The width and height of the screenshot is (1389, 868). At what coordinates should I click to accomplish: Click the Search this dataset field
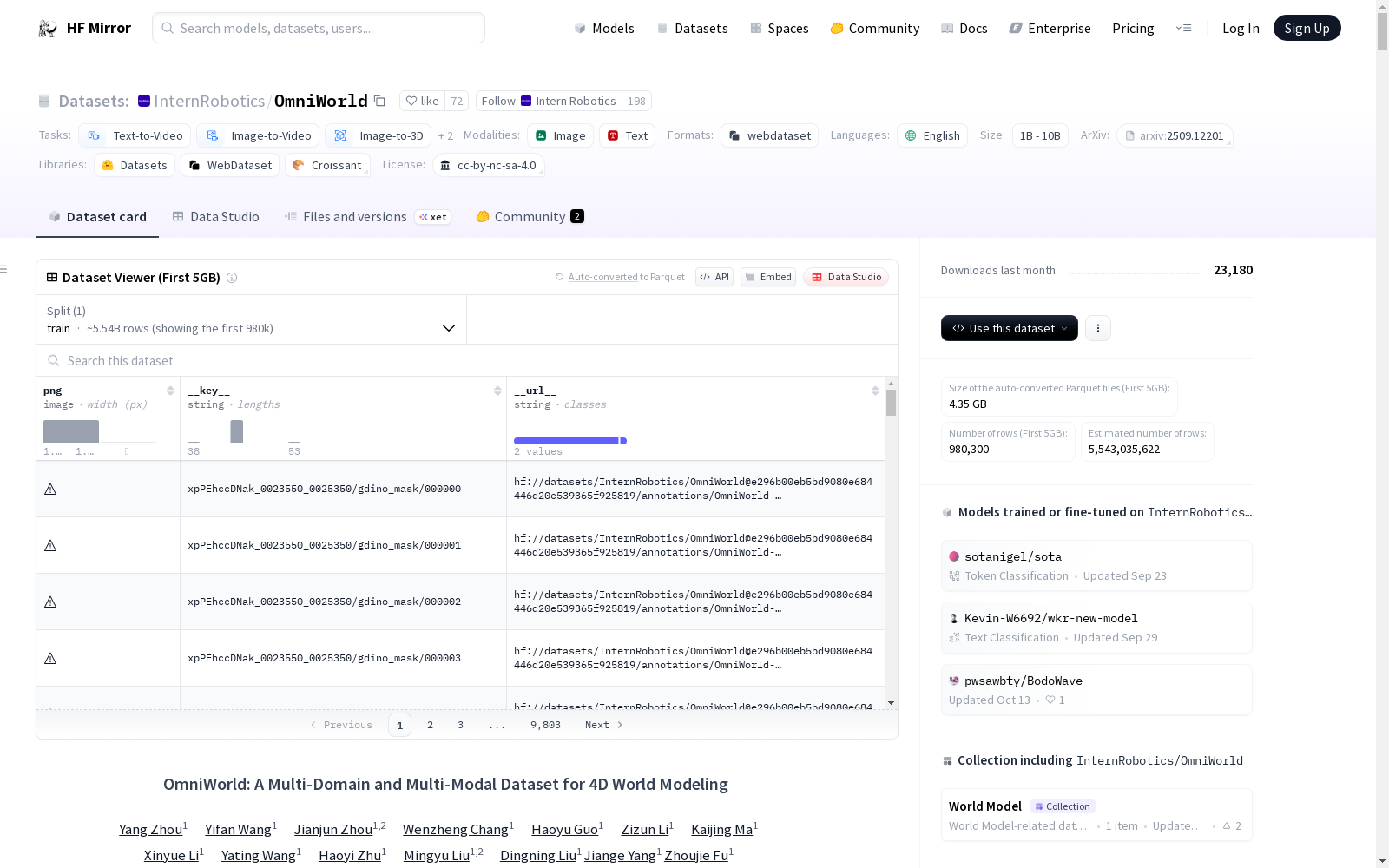[x=467, y=360]
